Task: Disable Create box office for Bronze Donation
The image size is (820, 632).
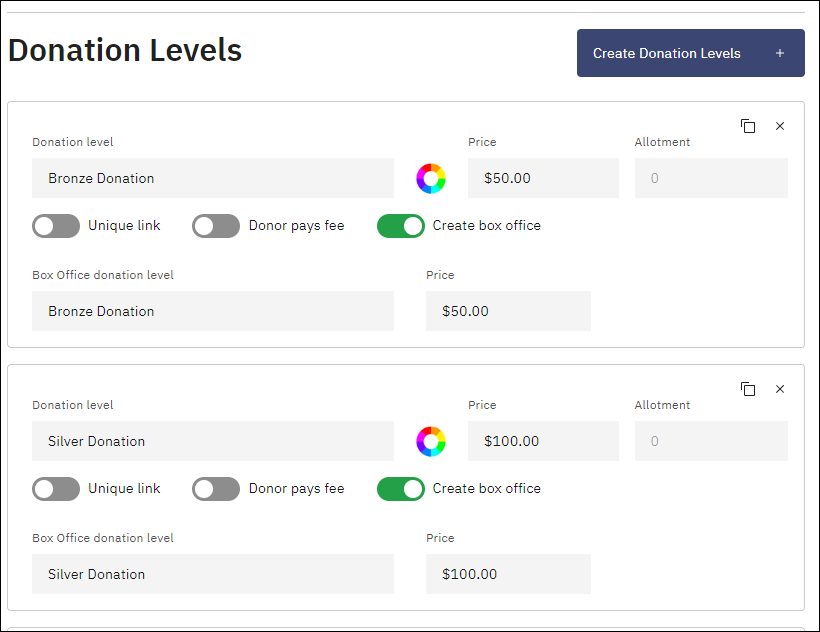Action: pyautogui.click(x=400, y=226)
